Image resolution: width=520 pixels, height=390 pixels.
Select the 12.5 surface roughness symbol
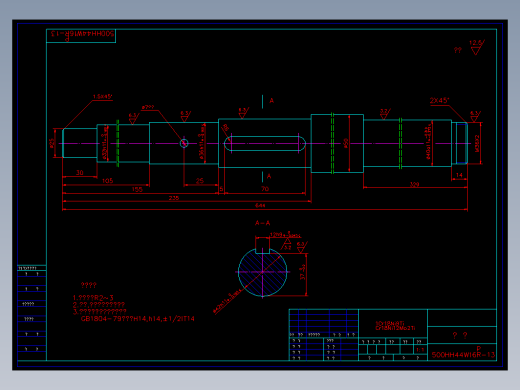pos(477,47)
